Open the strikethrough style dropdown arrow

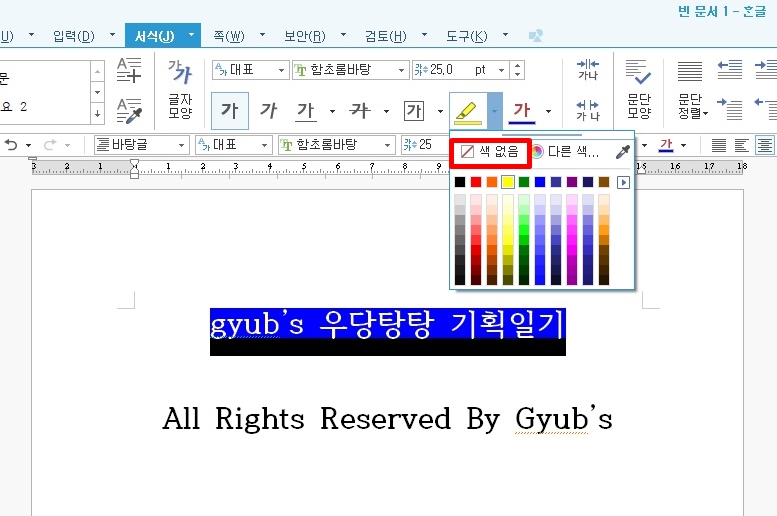pos(387,111)
